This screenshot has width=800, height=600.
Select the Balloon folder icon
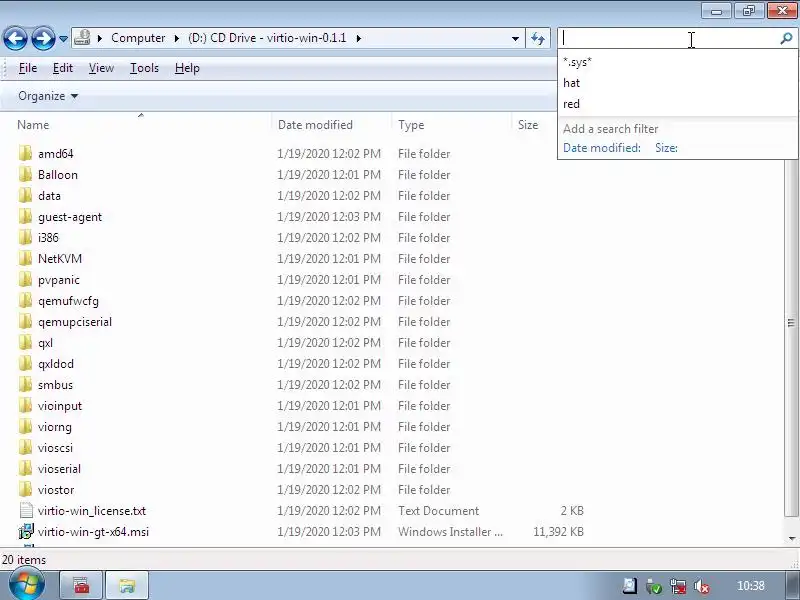25,174
